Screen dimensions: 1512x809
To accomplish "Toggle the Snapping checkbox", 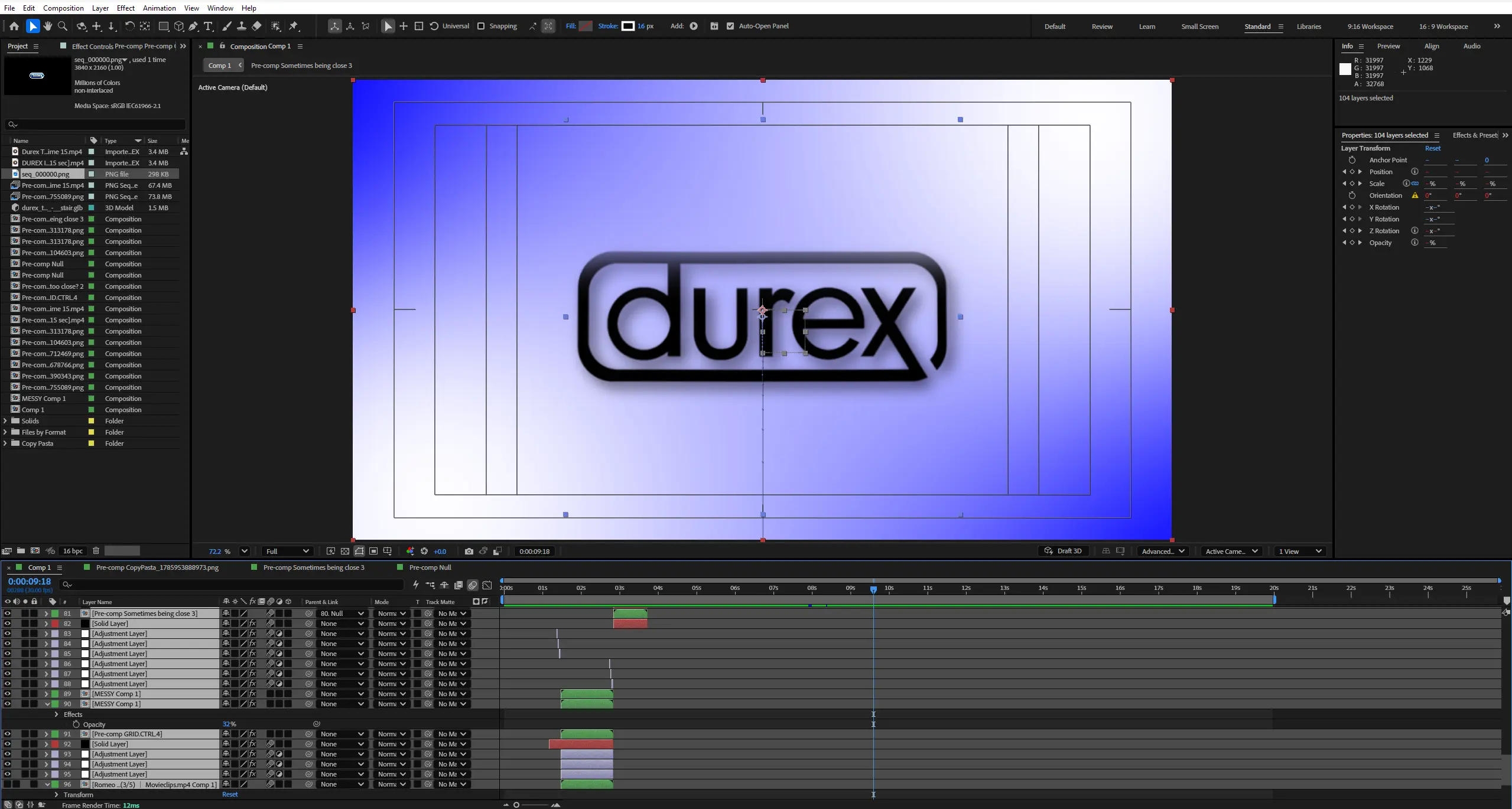I will tap(481, 26).
